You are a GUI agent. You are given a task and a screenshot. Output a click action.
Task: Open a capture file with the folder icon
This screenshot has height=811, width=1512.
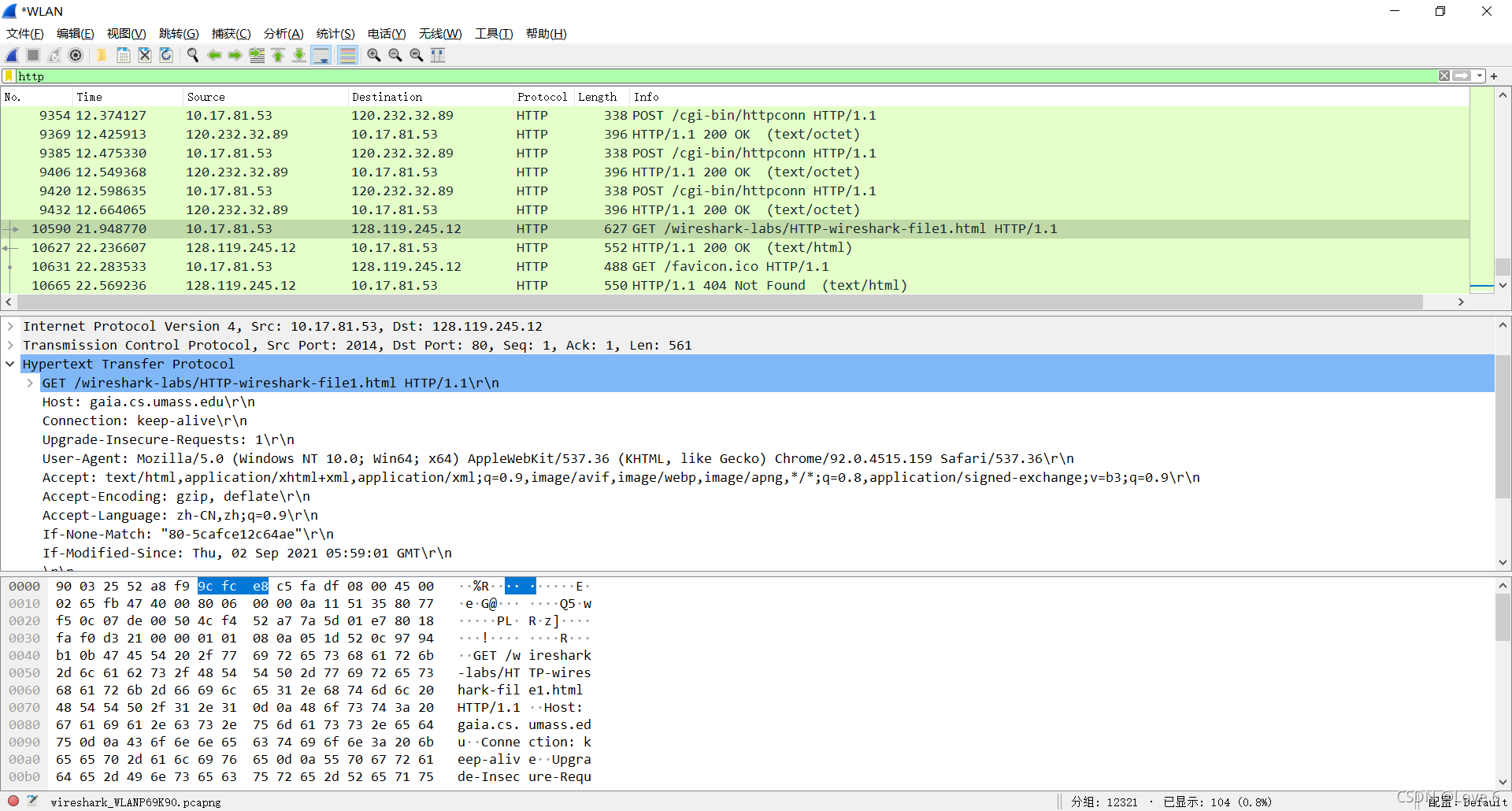[102, 55]
